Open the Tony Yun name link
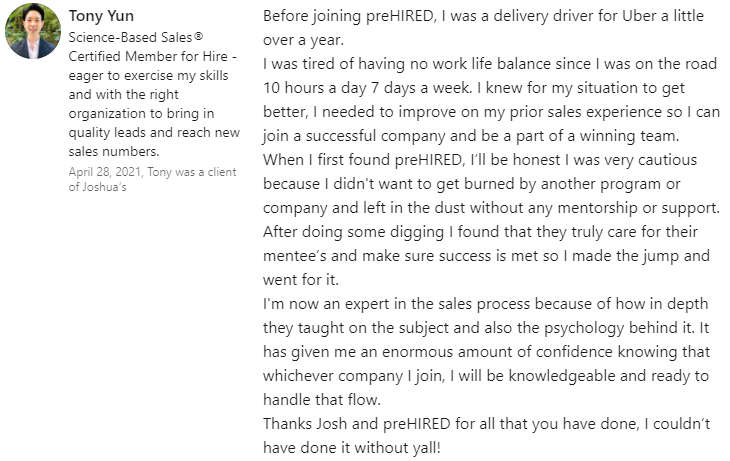 tap(101, 15)
